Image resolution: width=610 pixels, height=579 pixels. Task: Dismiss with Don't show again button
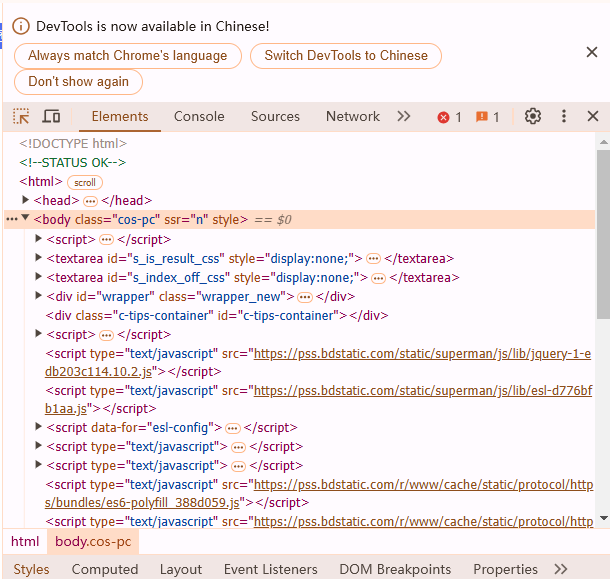78,82
